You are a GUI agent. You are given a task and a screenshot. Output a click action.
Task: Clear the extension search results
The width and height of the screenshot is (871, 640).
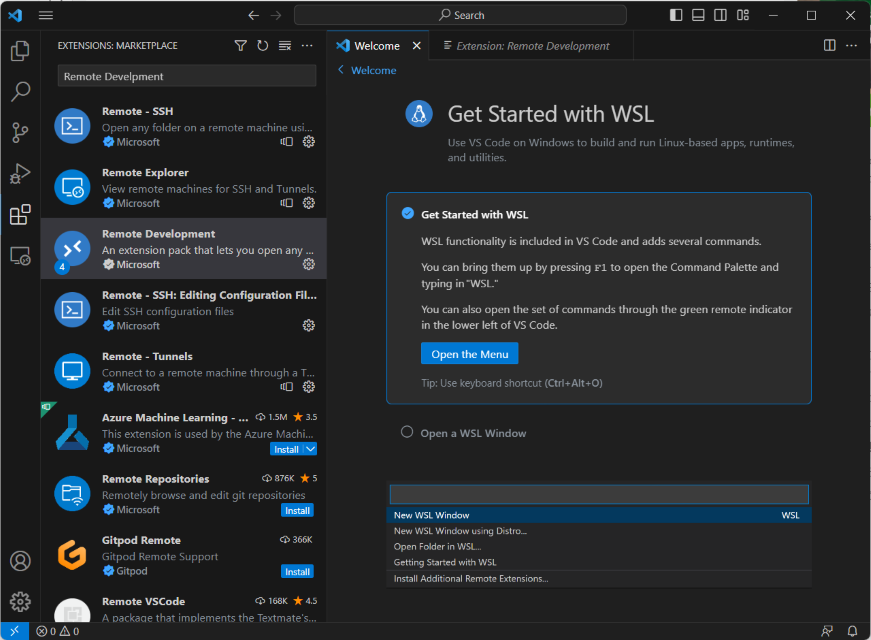point(283,45)
